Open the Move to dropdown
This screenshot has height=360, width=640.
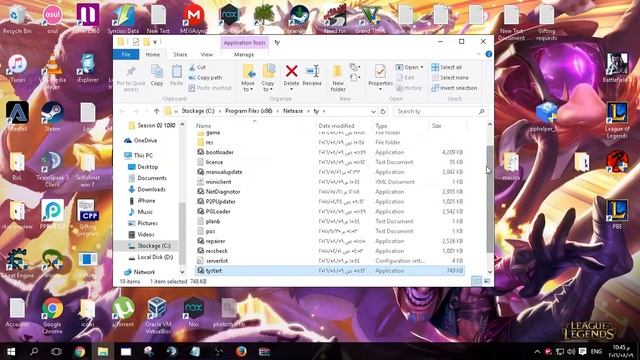pos(248,78)
